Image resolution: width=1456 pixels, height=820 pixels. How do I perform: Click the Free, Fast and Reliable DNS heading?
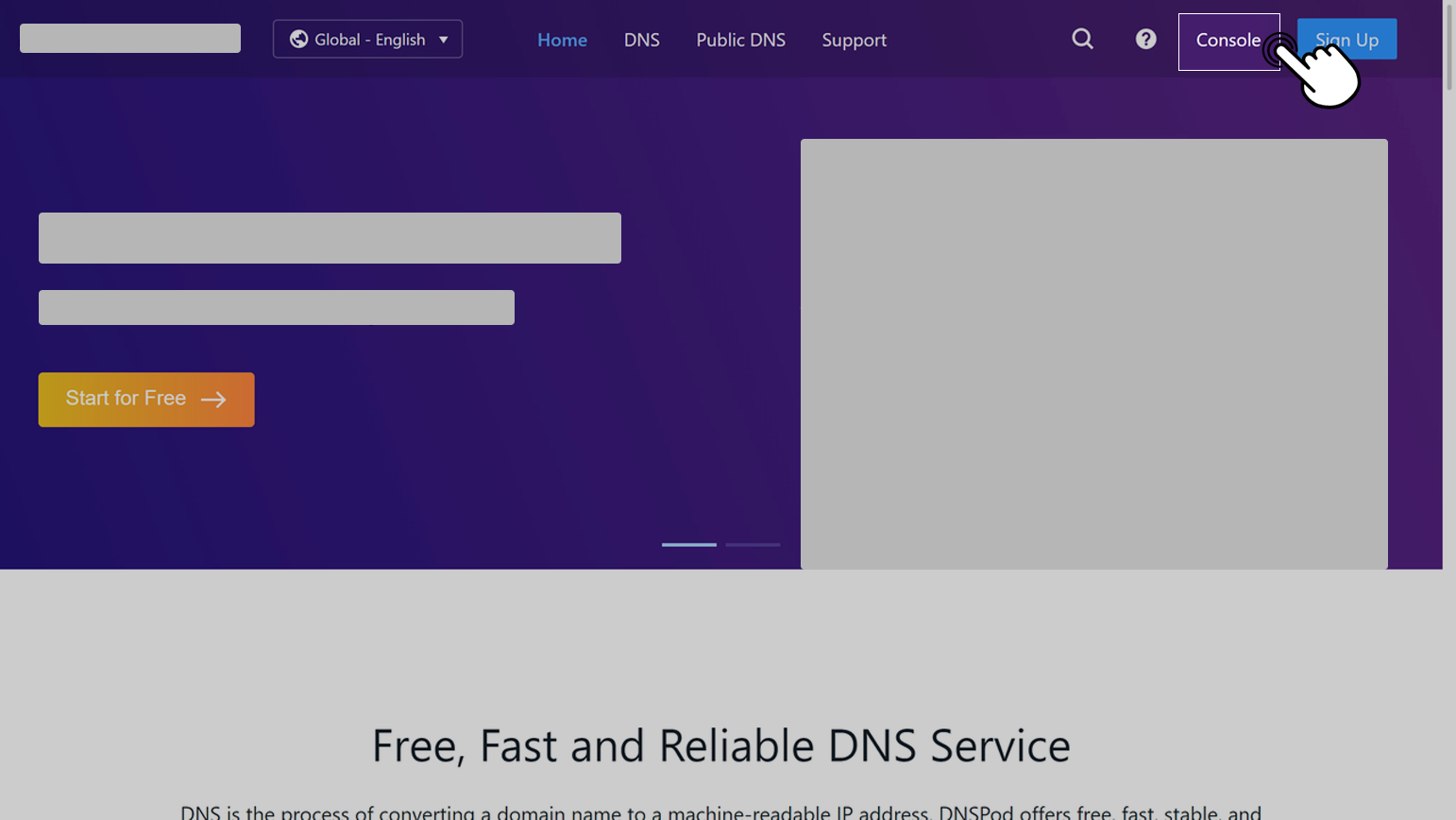tap(720, 745)
